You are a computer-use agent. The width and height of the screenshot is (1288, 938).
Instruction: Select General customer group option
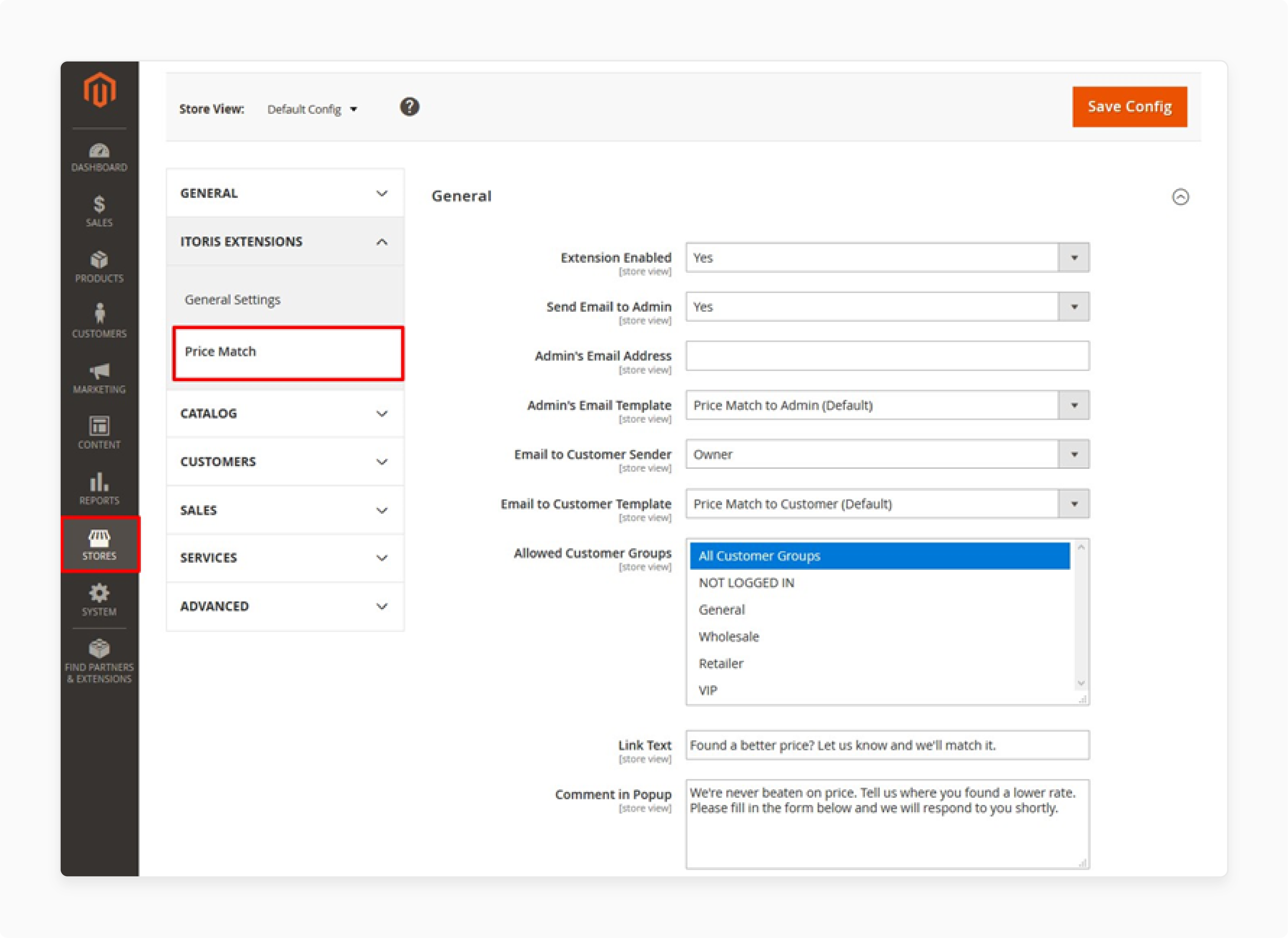click(880, 610)
